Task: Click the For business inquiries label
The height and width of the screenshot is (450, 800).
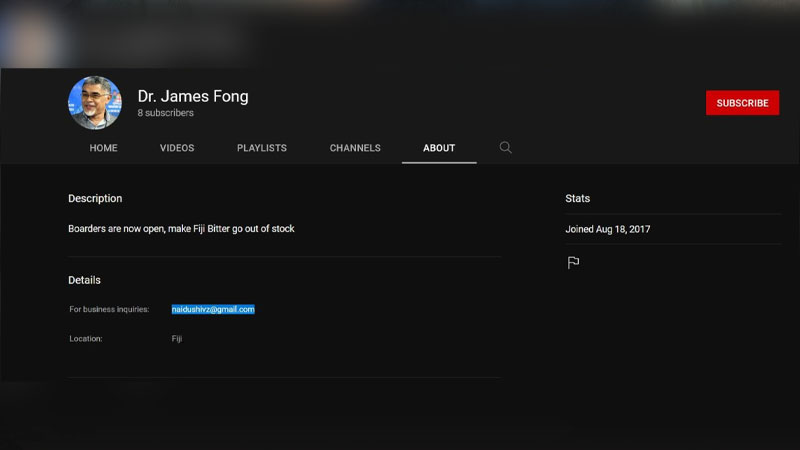Action: point(109,310)
